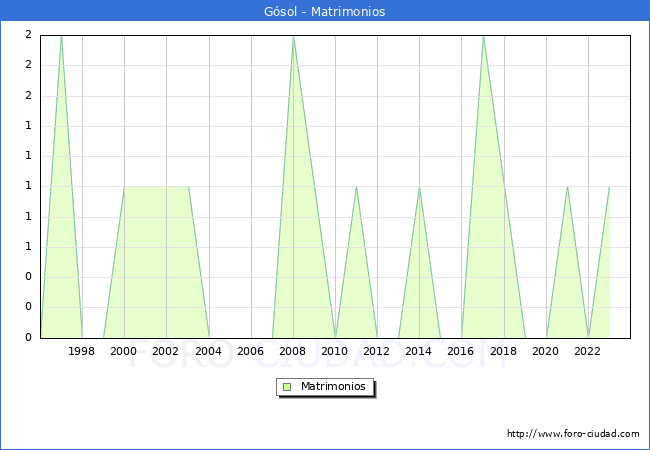Select the 2012 x-axis label
650x450 pixels.
376,351
